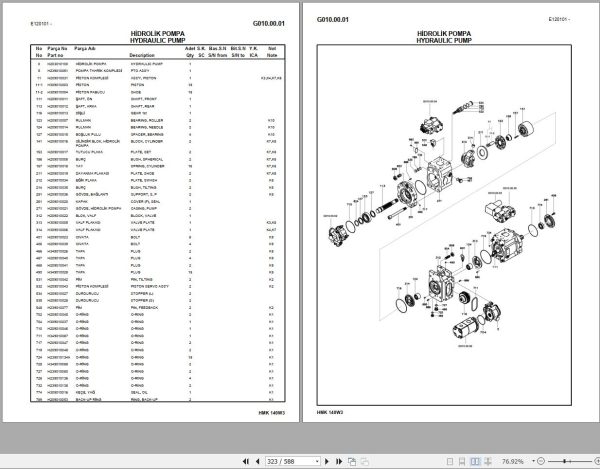The height and width of the screenshot is (469, 600).
Task: Open the page number dropdown arrow
Action: point(317,461)
